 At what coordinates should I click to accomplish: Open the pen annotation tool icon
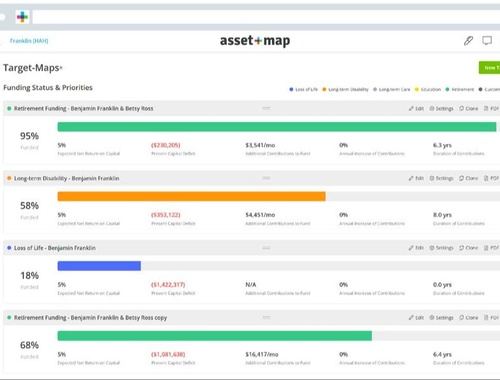click(x=468, y=41)
